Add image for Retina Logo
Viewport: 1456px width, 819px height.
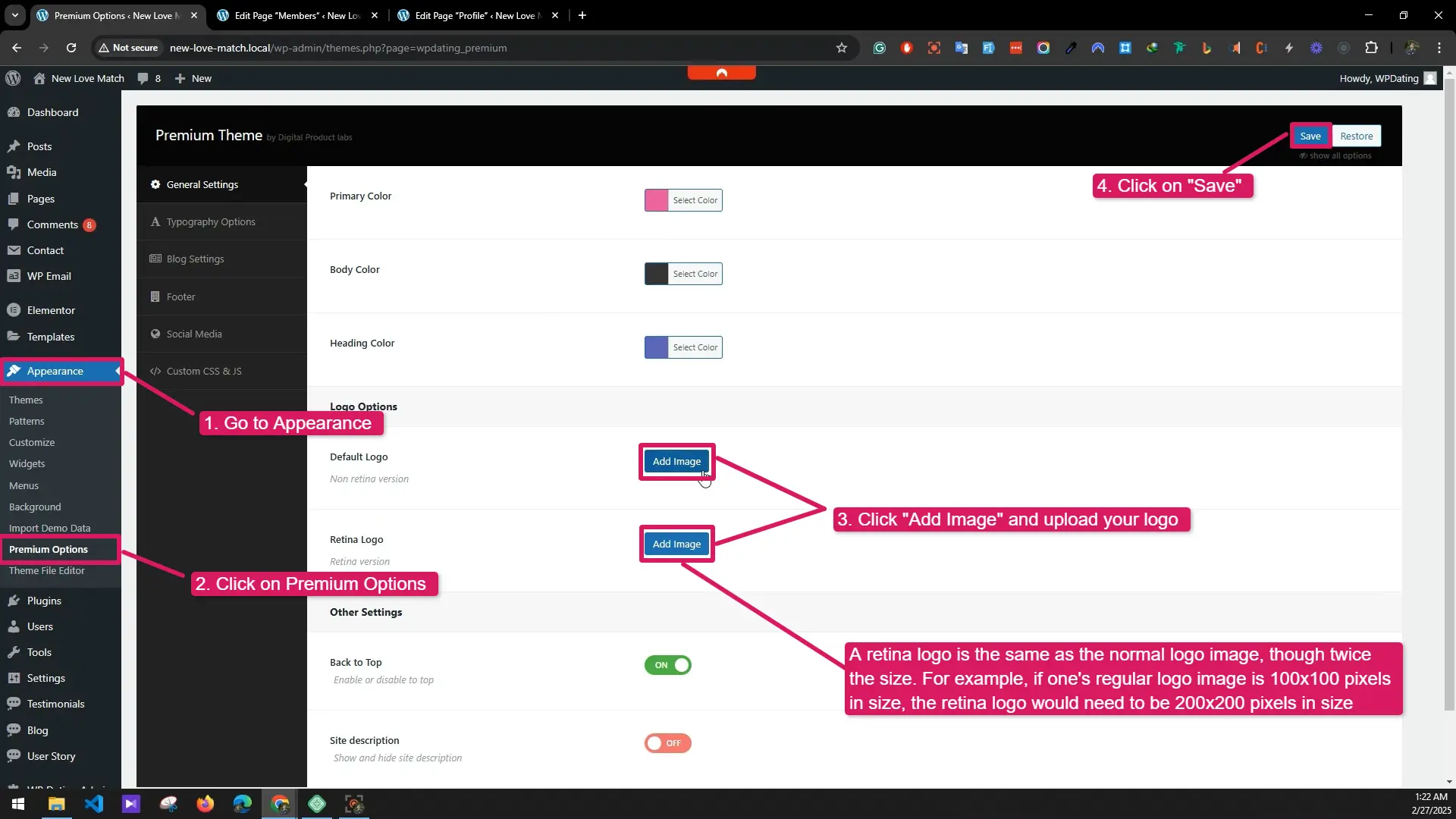(676, 544)
